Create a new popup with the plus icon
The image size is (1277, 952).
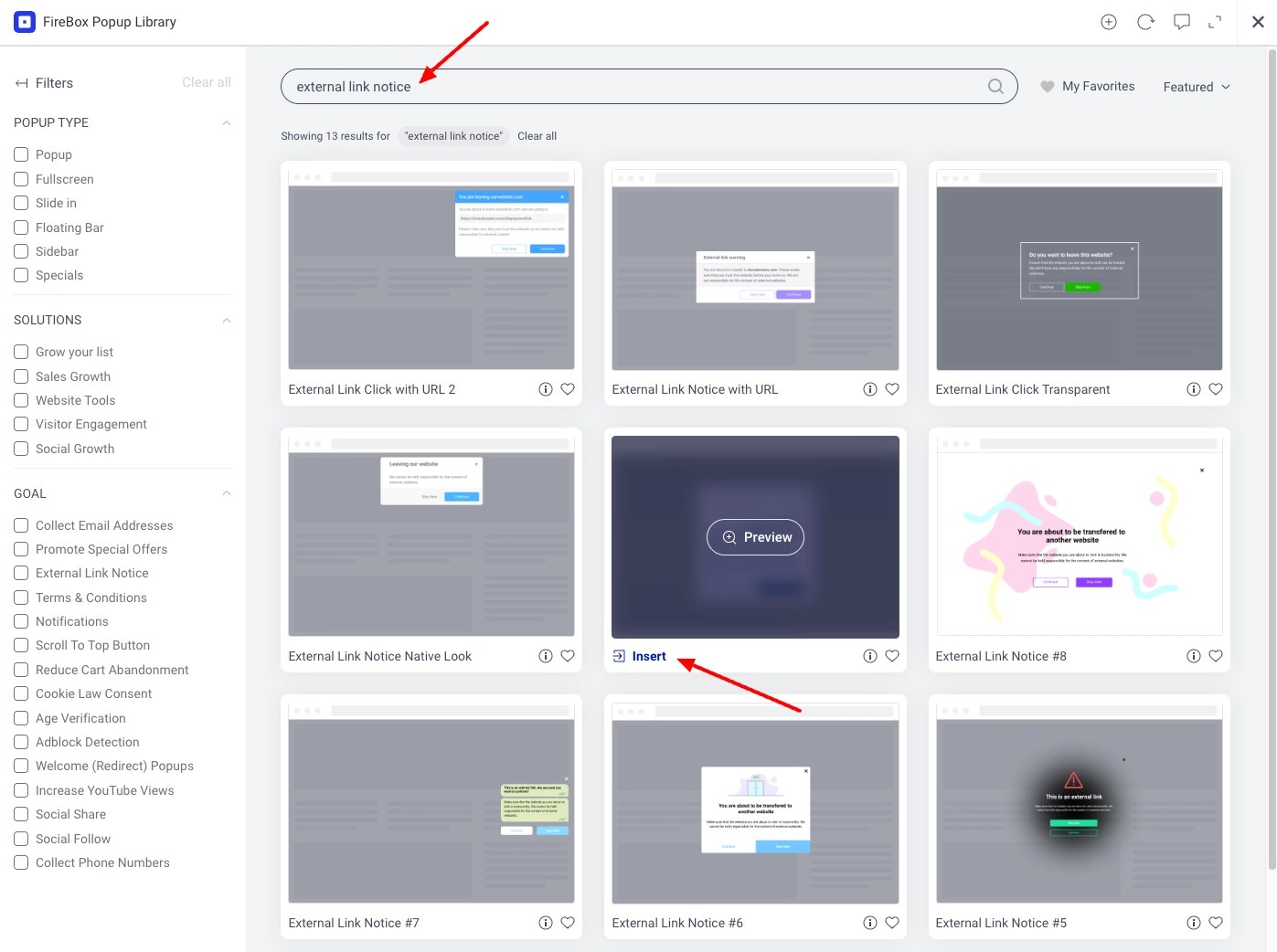click(1108, 21)
